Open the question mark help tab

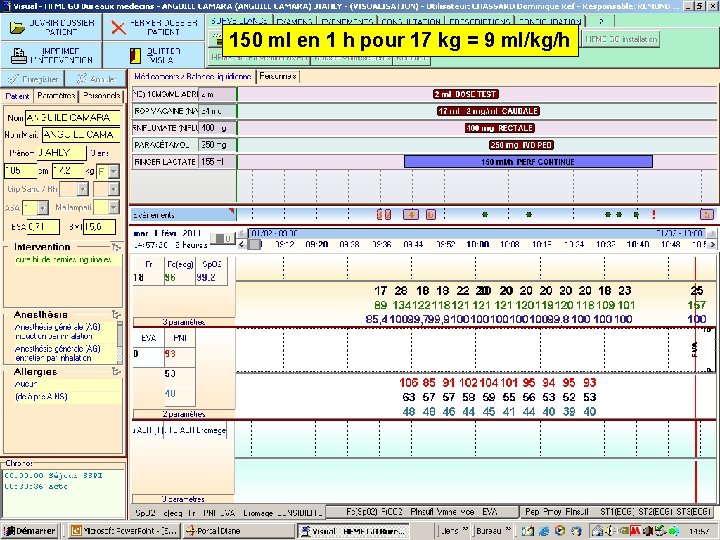pos(602,21)
